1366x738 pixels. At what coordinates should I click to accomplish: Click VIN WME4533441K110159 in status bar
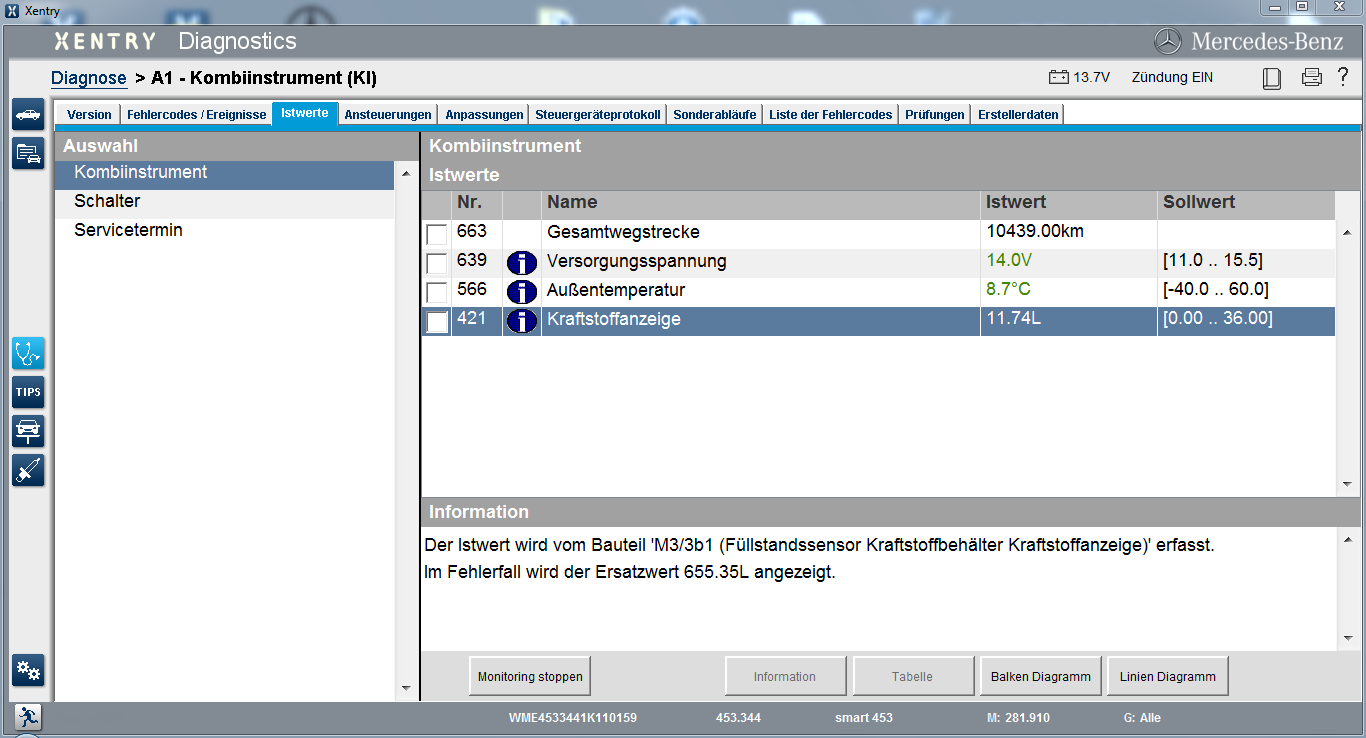[573, 718]
